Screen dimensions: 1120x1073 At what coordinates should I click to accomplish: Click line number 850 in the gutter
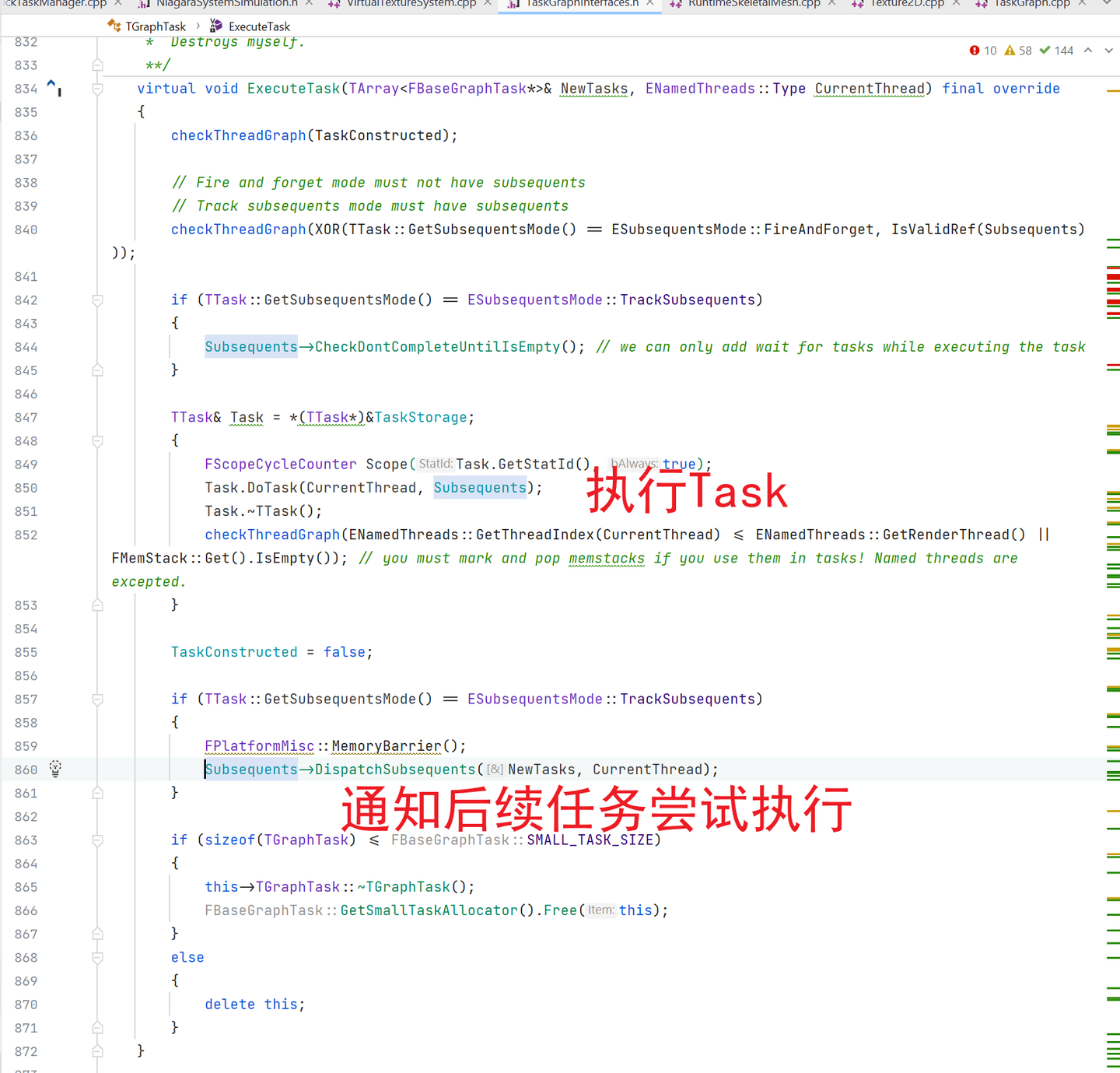[x=26, y=488]
